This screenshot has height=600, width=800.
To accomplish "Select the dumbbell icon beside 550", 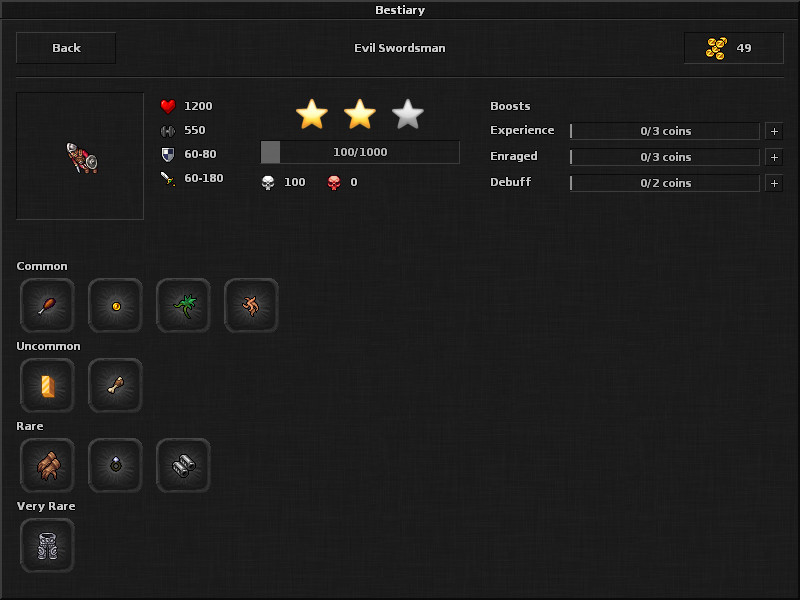I will click(168, 131).
